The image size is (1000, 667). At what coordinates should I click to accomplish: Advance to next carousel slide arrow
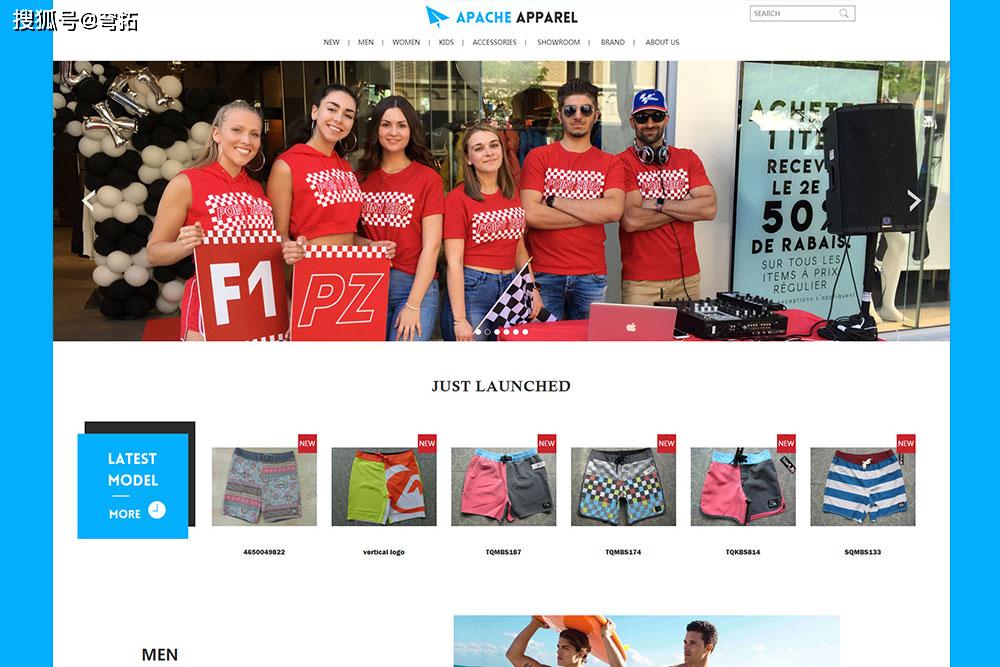click(x=914, y=201)
